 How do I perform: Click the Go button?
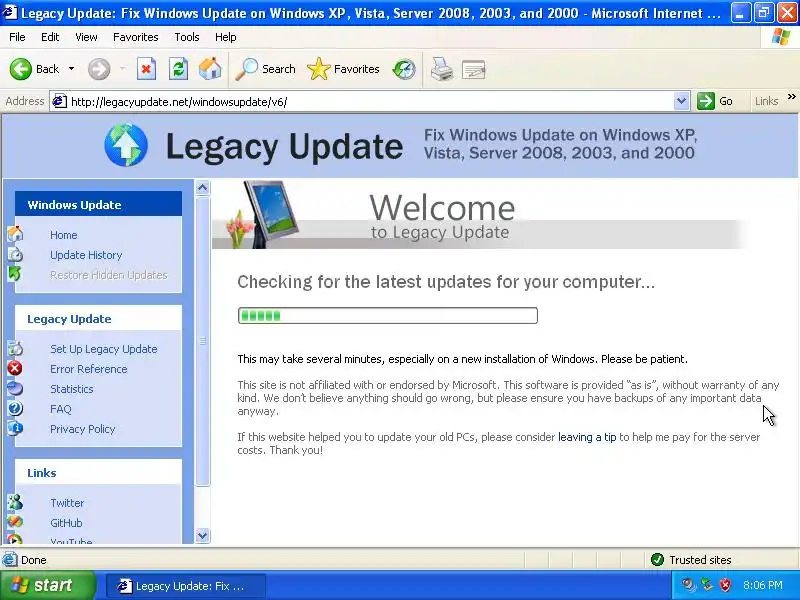716,102
